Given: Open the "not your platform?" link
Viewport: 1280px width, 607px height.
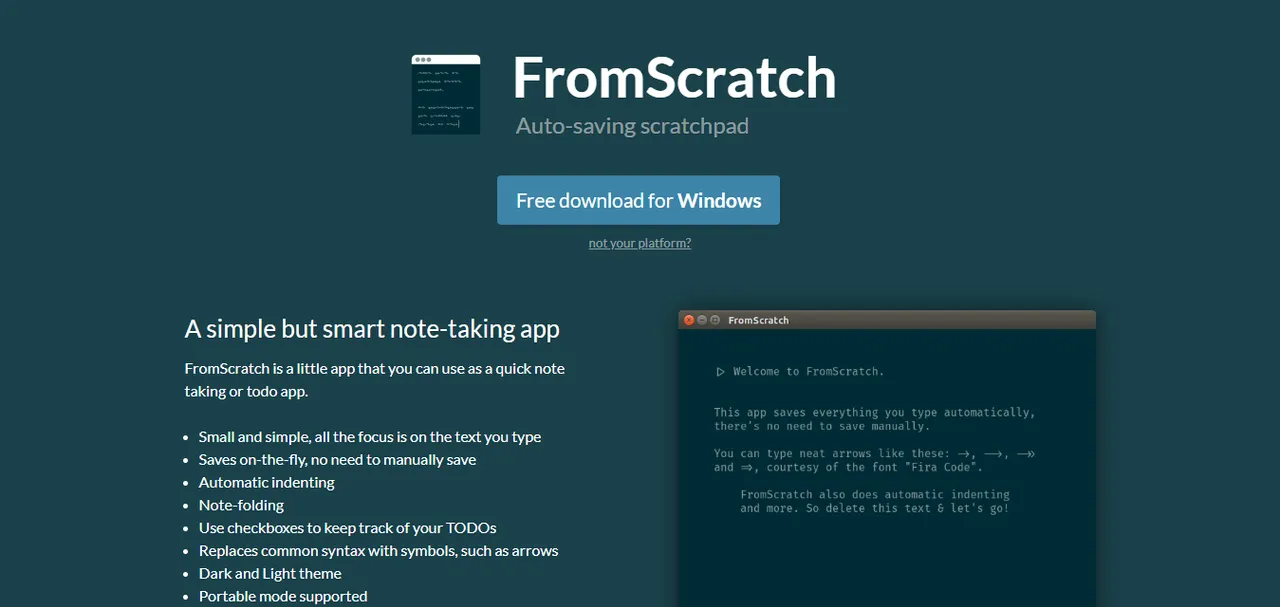Looking at the screenshot, I should point(640,243).
